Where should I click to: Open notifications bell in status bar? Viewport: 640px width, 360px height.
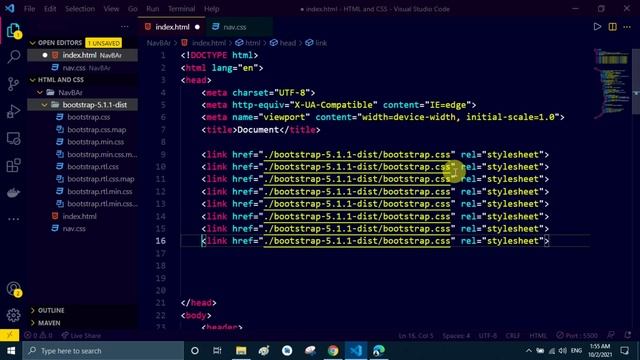628,335
